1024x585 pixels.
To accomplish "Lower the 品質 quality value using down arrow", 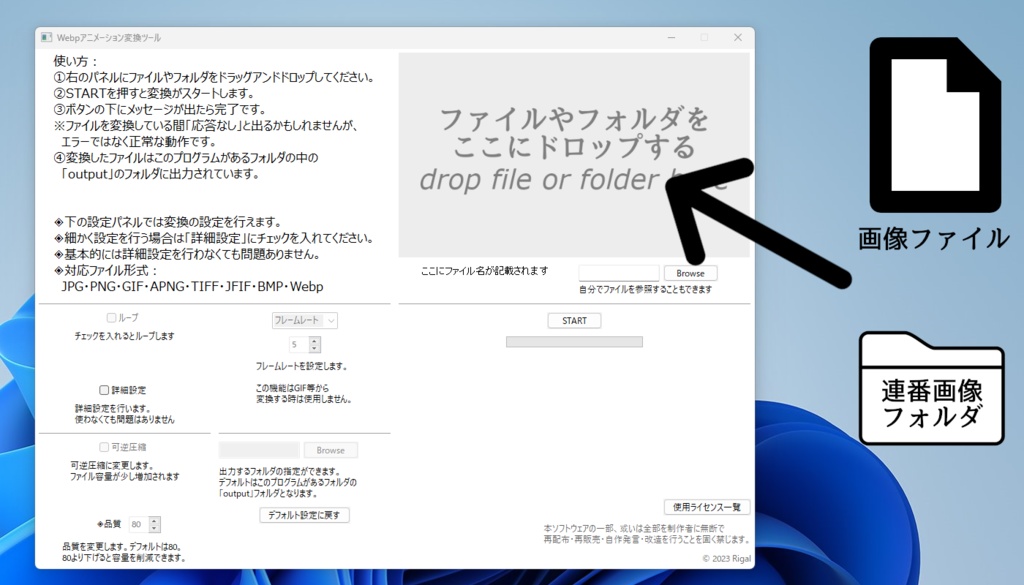I will click(x=156, y=527).
